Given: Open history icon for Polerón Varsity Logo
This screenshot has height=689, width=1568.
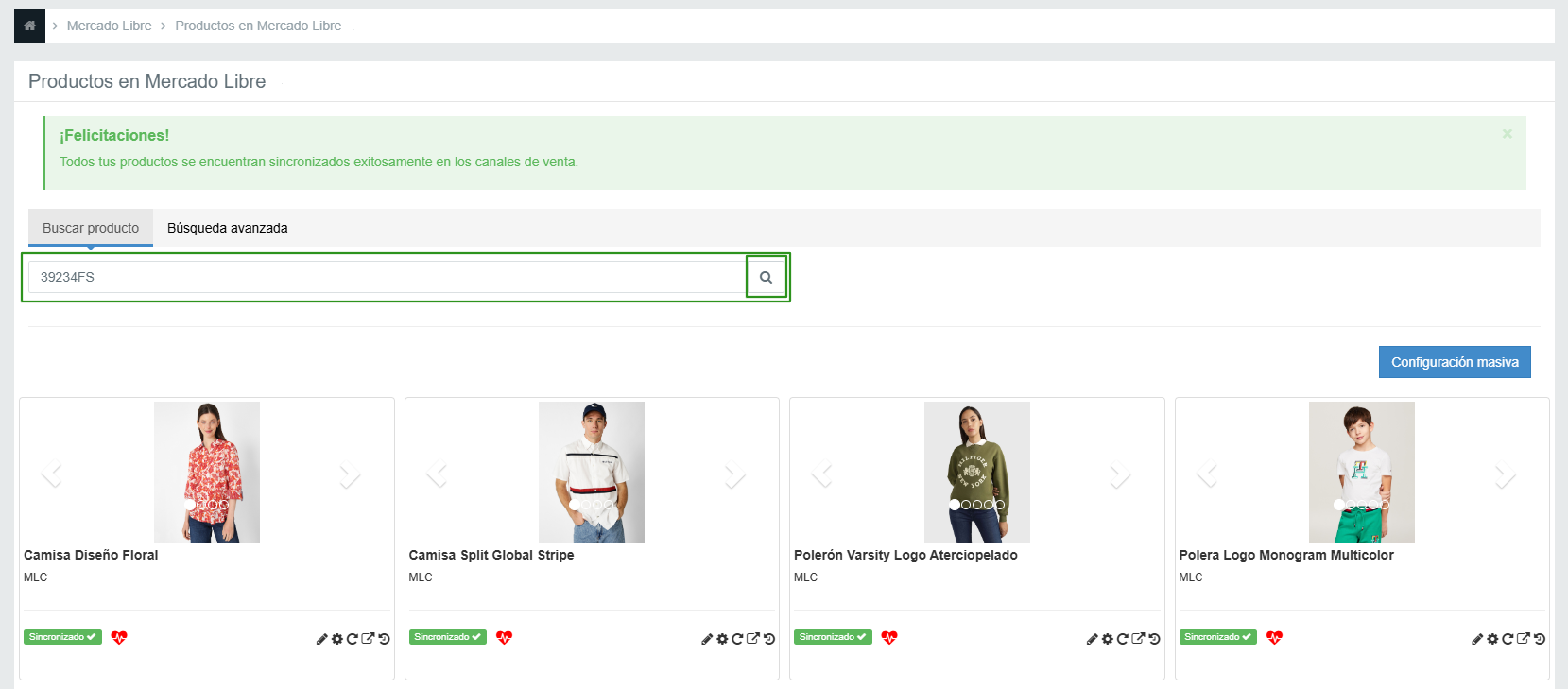Looking at the screenshot, I should 1154,639.
